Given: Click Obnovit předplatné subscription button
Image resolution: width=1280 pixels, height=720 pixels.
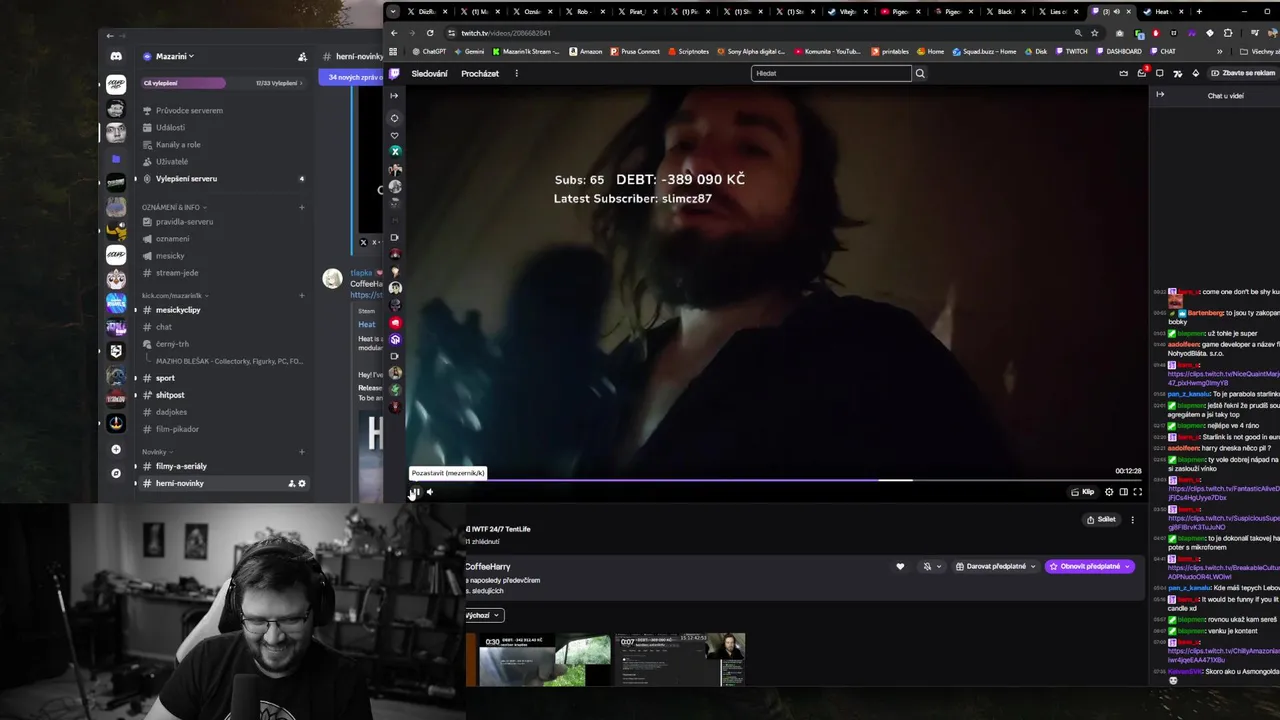Looking at the screenshot, I should (1089, 566).
